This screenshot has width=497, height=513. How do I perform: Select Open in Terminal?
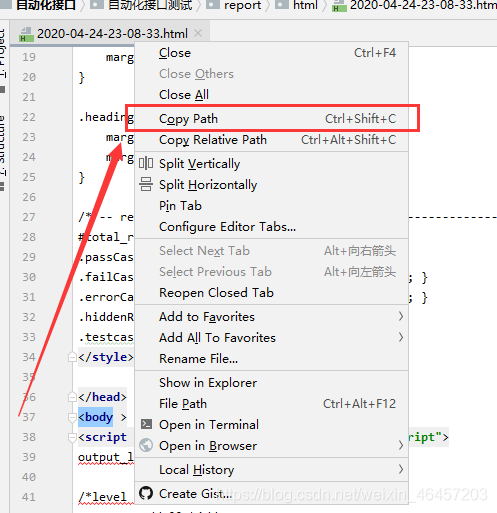pos(271,425)
